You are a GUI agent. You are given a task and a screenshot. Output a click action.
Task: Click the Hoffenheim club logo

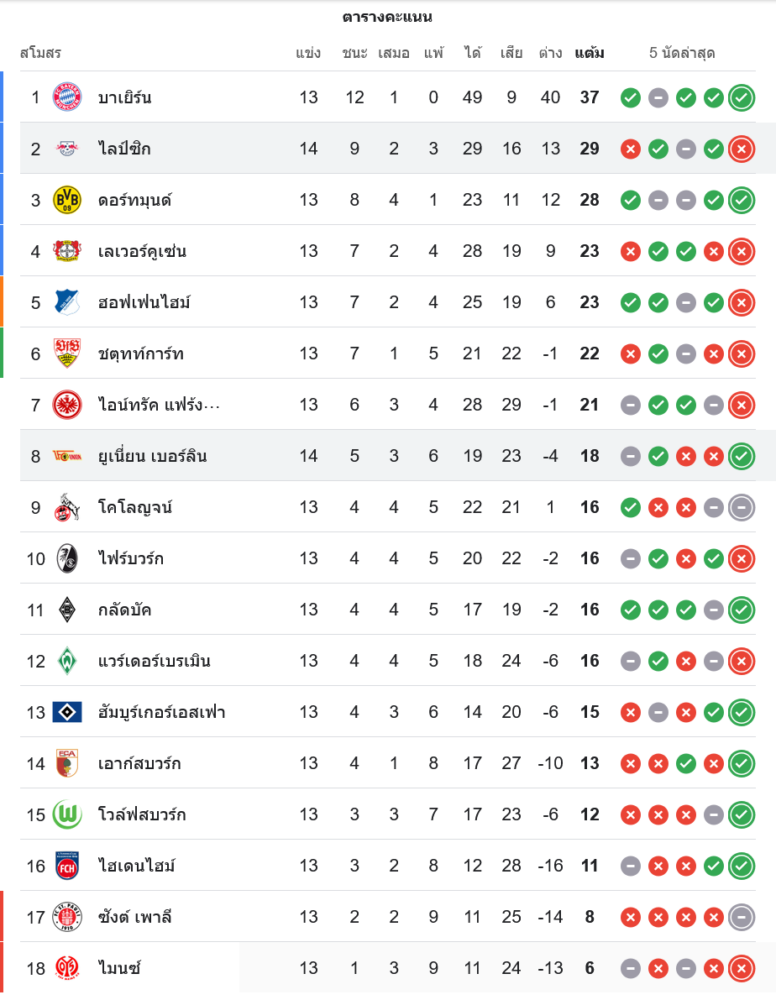(66, 302)
